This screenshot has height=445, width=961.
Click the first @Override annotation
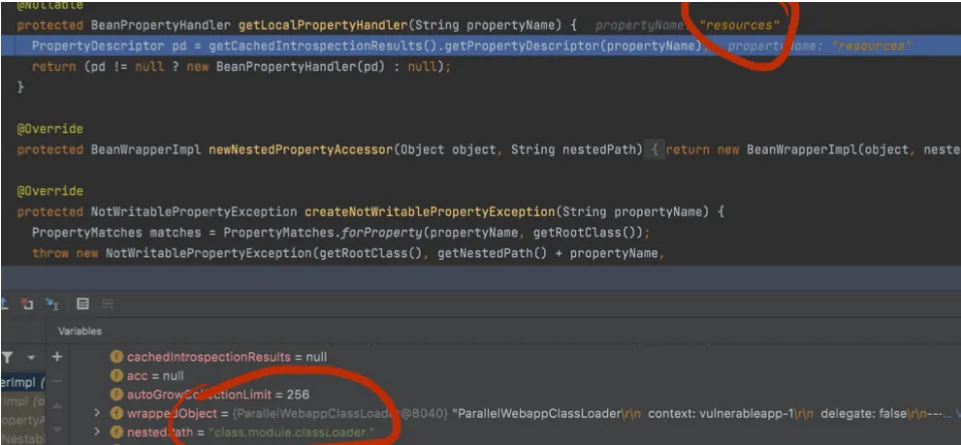click(x=50, y=130)
